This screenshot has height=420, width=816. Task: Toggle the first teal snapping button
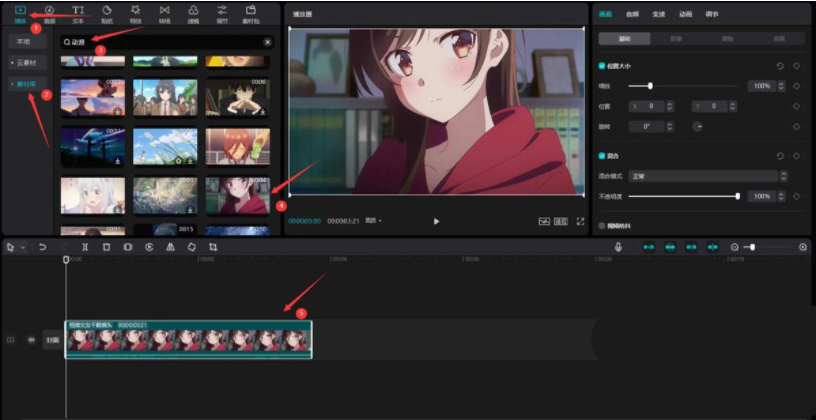pyautogui.click(x=648, y=247)
